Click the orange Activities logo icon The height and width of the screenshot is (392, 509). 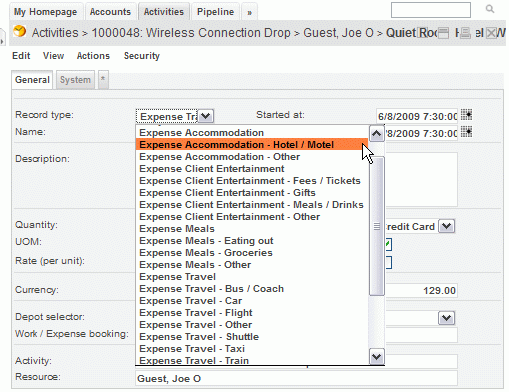click(x=20, y=31)
